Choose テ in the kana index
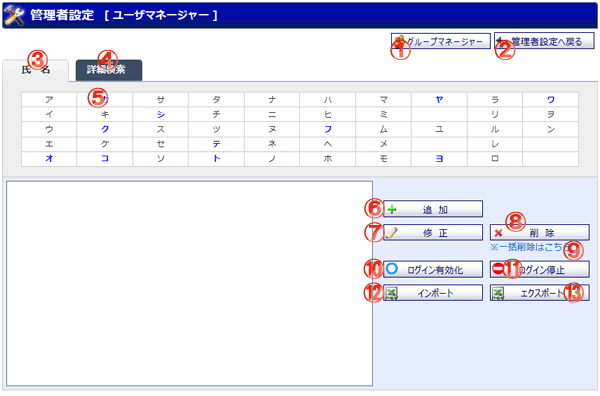Screen dimensions: 600x396 click(x=216, y=144)
